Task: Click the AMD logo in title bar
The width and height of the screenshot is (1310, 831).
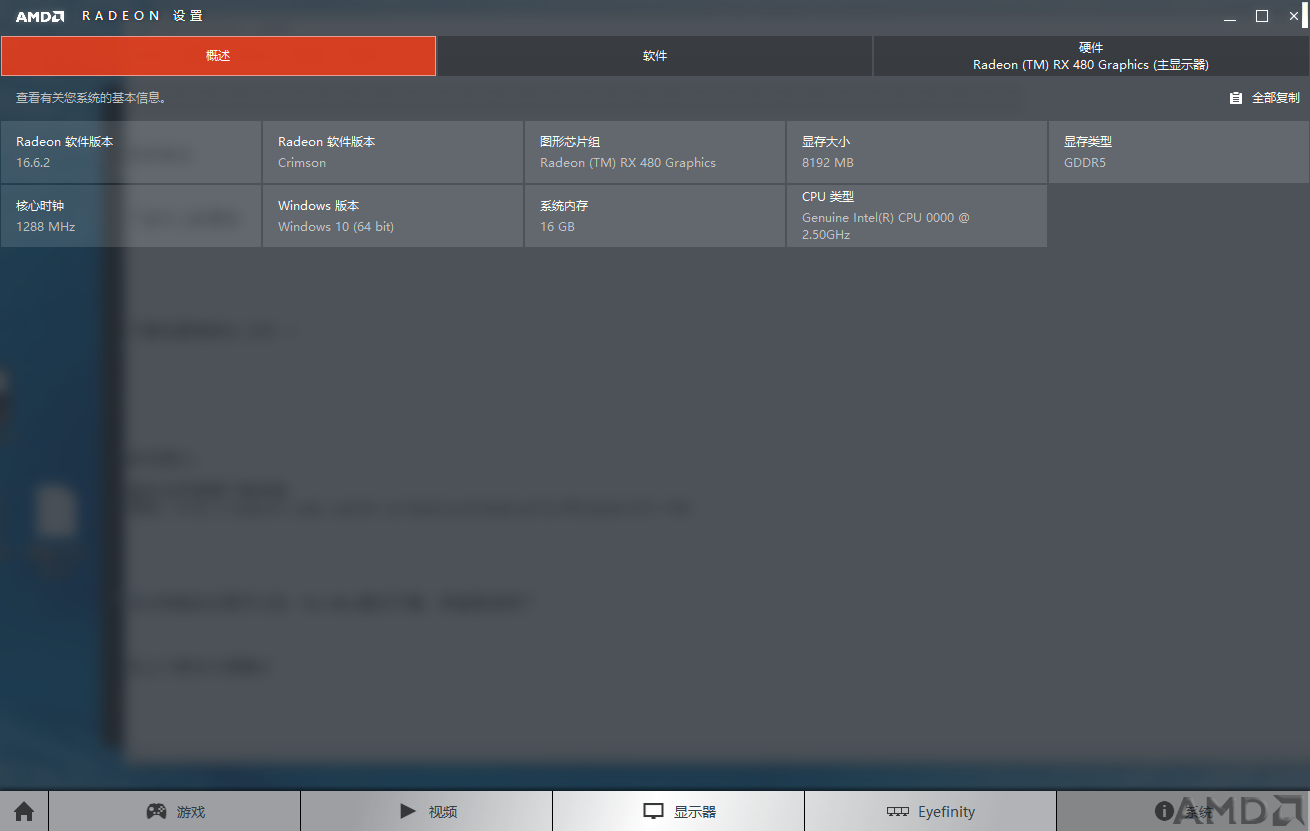Action: pyautogui.click(x=40, y=16)
